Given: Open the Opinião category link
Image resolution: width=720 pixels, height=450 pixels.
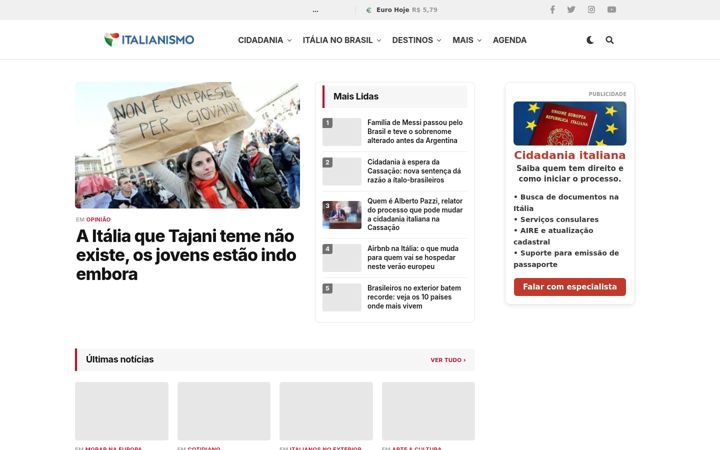Looking at the screenshot, I should pyautogui.click(x=98, y=219).
